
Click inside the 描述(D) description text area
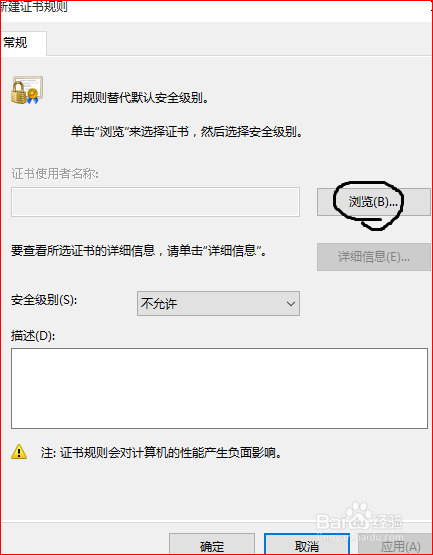220,388
